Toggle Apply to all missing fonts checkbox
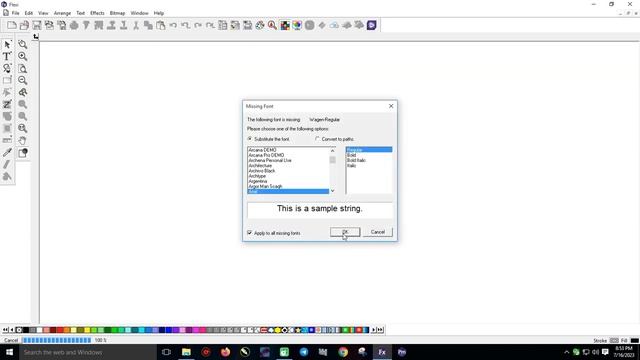 pyautogui.click(x=250, y=233)
